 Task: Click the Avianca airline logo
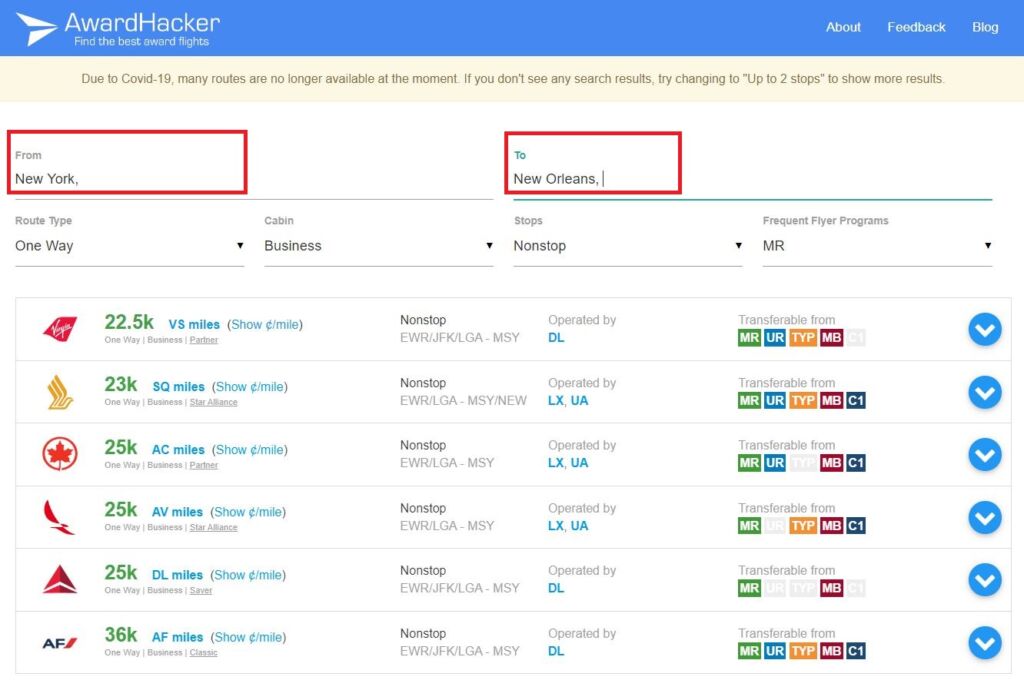pyautogui.click(x=60, y=517)
